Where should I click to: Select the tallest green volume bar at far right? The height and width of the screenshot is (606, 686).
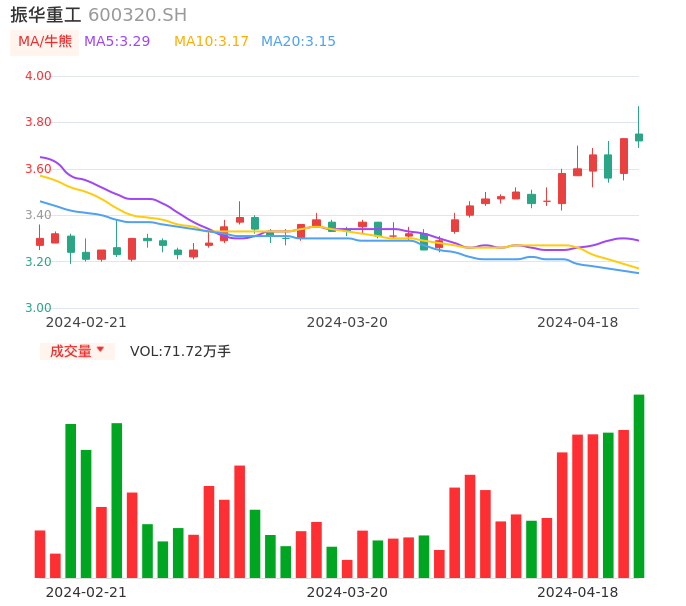click(x=639, y=486)
